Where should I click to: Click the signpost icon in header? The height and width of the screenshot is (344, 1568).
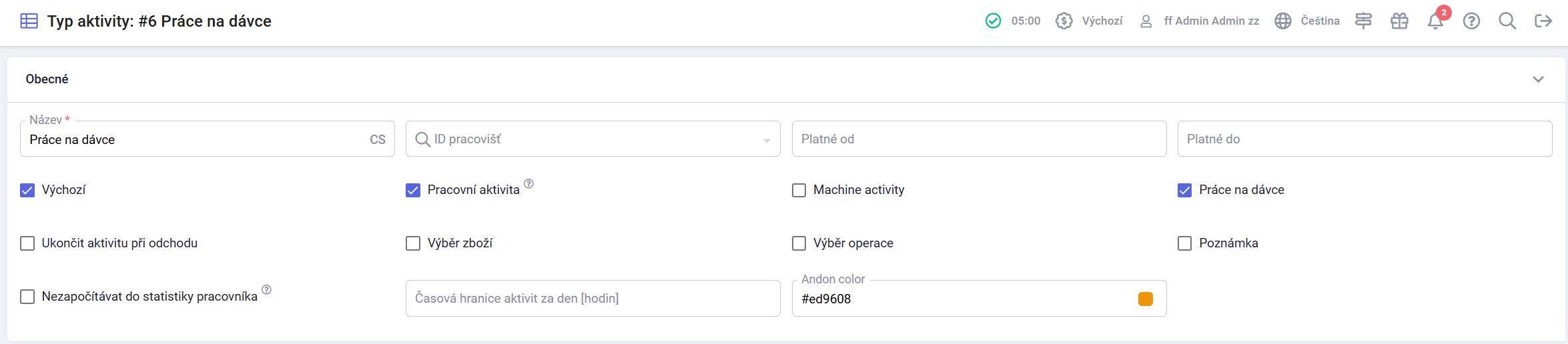pos(1363,21)
